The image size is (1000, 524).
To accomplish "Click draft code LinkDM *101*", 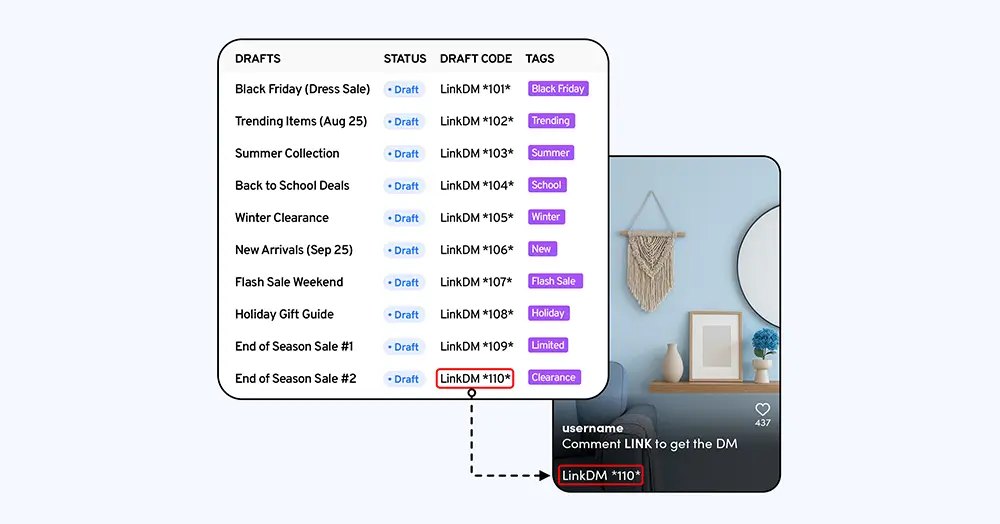I will click(x=475, y=89).
